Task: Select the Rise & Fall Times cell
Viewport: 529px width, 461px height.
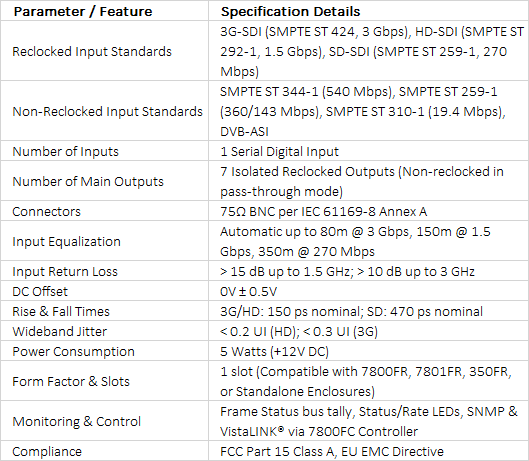Action: point(105,311)
